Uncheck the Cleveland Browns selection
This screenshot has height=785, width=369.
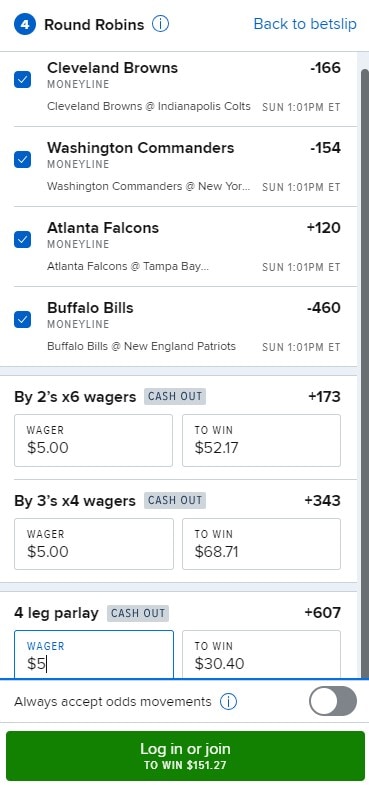[23, 80]
